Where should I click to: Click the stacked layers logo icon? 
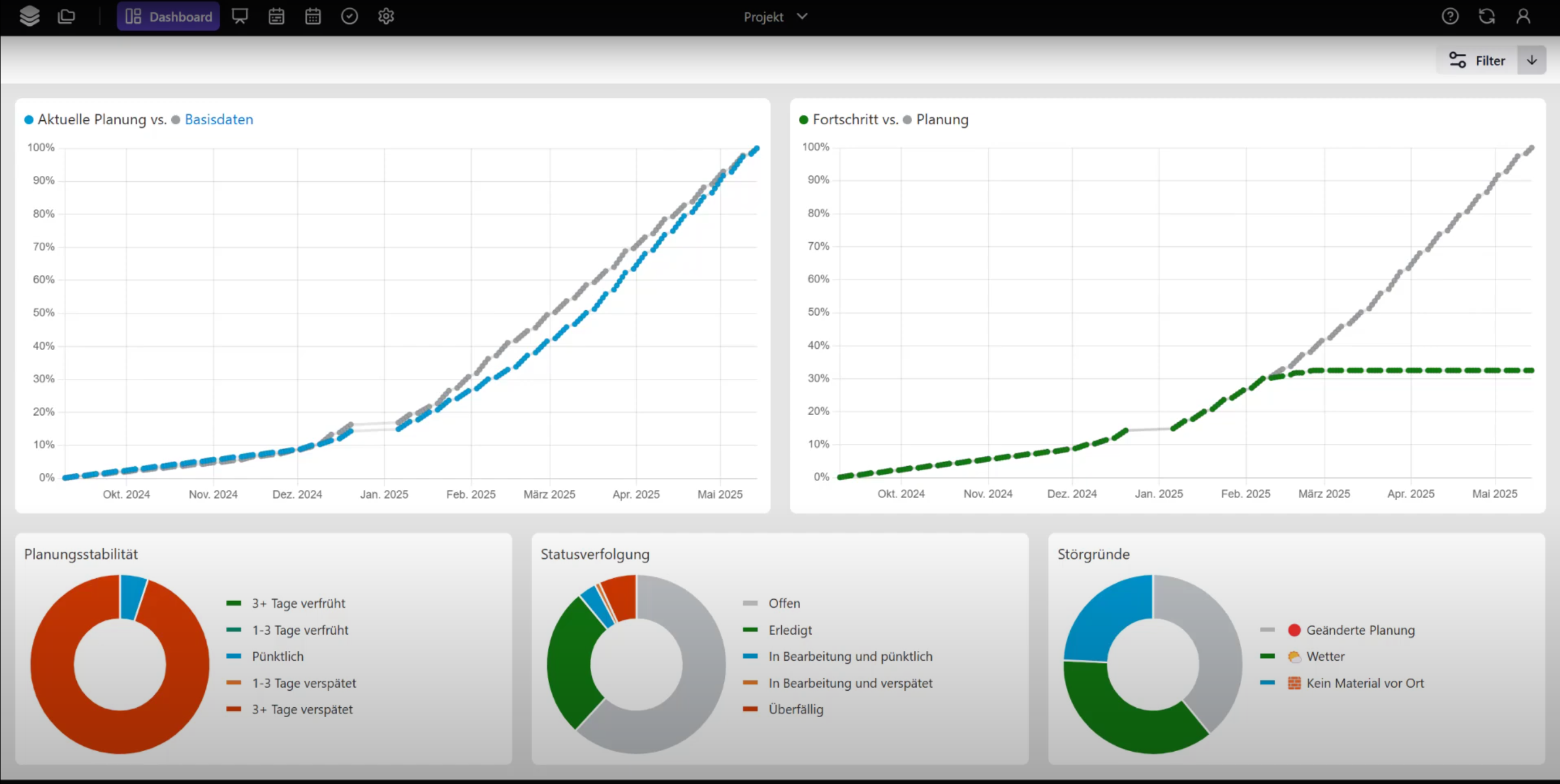point(29,16)
